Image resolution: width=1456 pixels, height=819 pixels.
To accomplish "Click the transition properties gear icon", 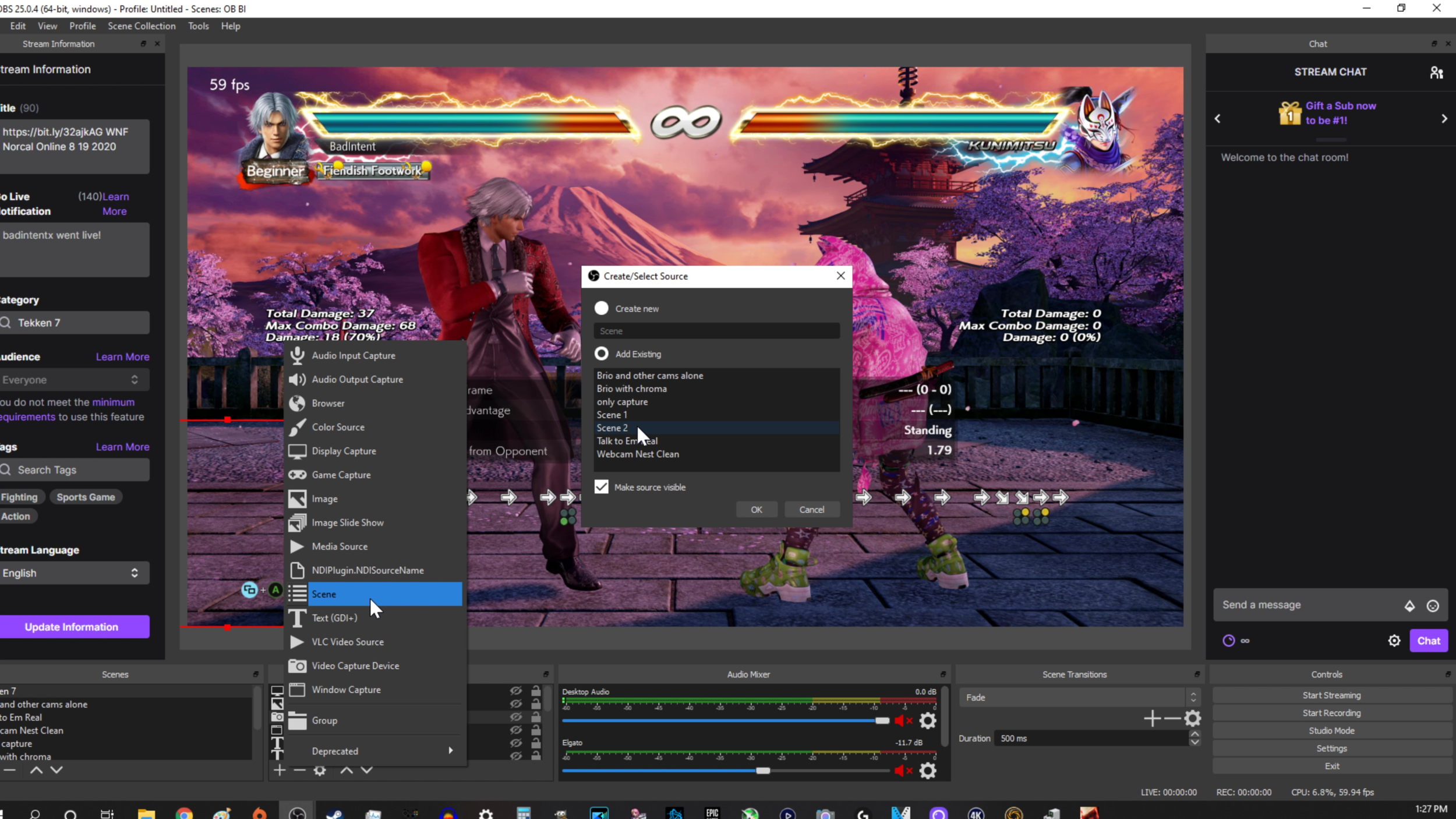I will [x=1192, y=718].
